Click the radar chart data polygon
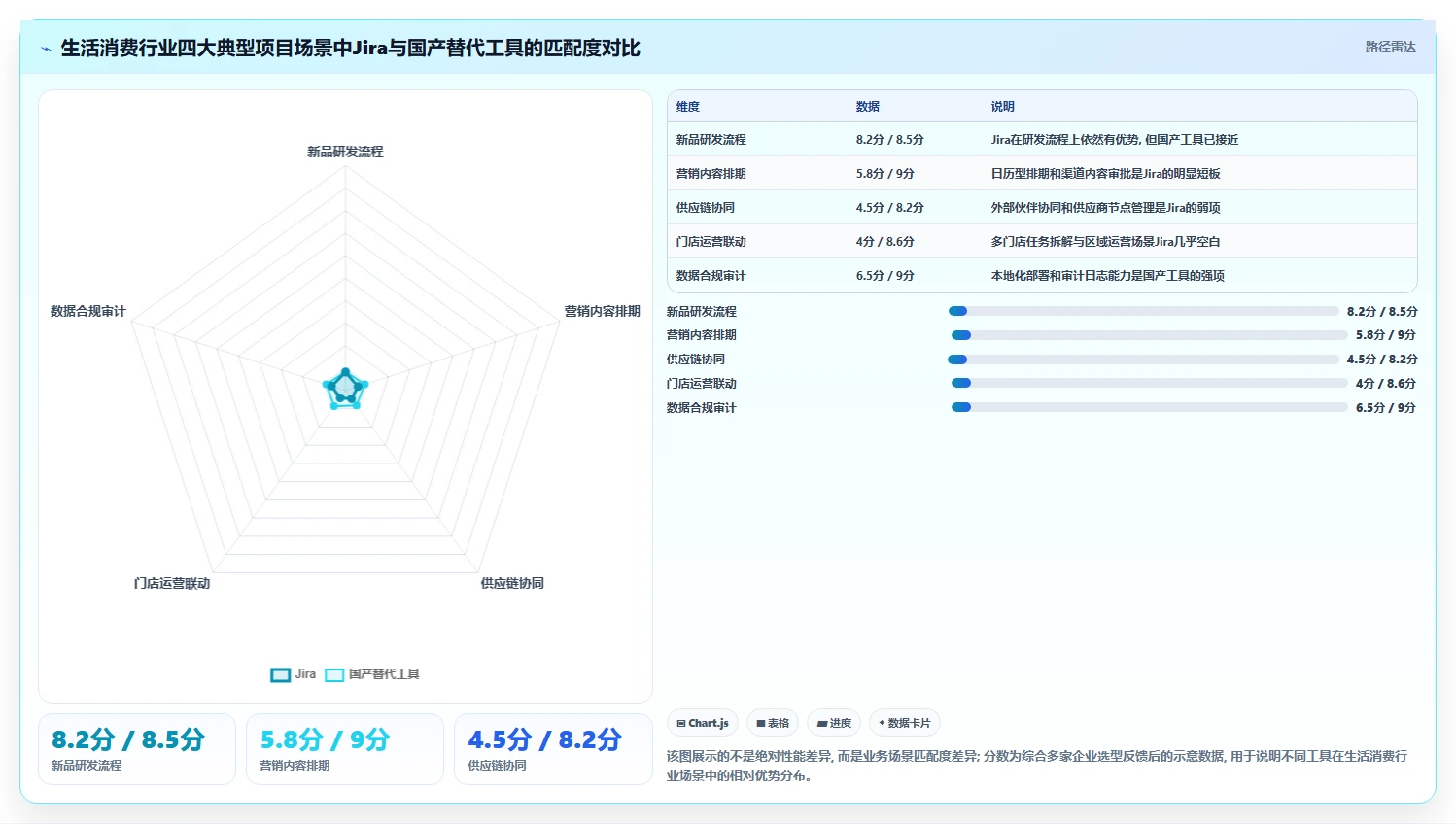Image resolution: width=1456 pixels, height=824 pixels. (x=345, y=390)
